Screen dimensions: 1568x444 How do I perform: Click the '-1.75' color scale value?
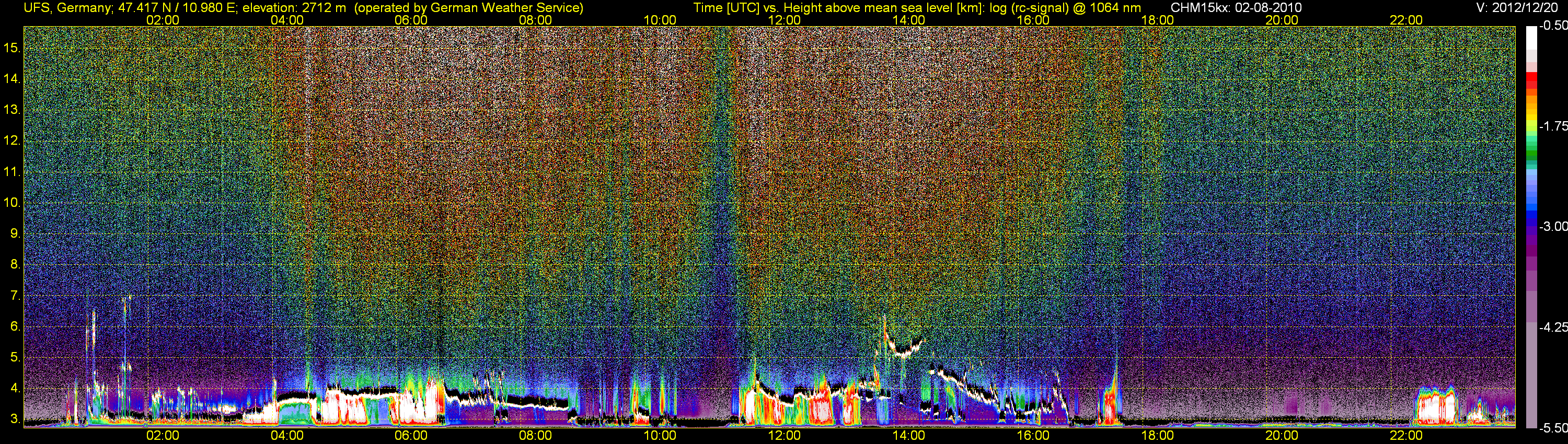1553,126
